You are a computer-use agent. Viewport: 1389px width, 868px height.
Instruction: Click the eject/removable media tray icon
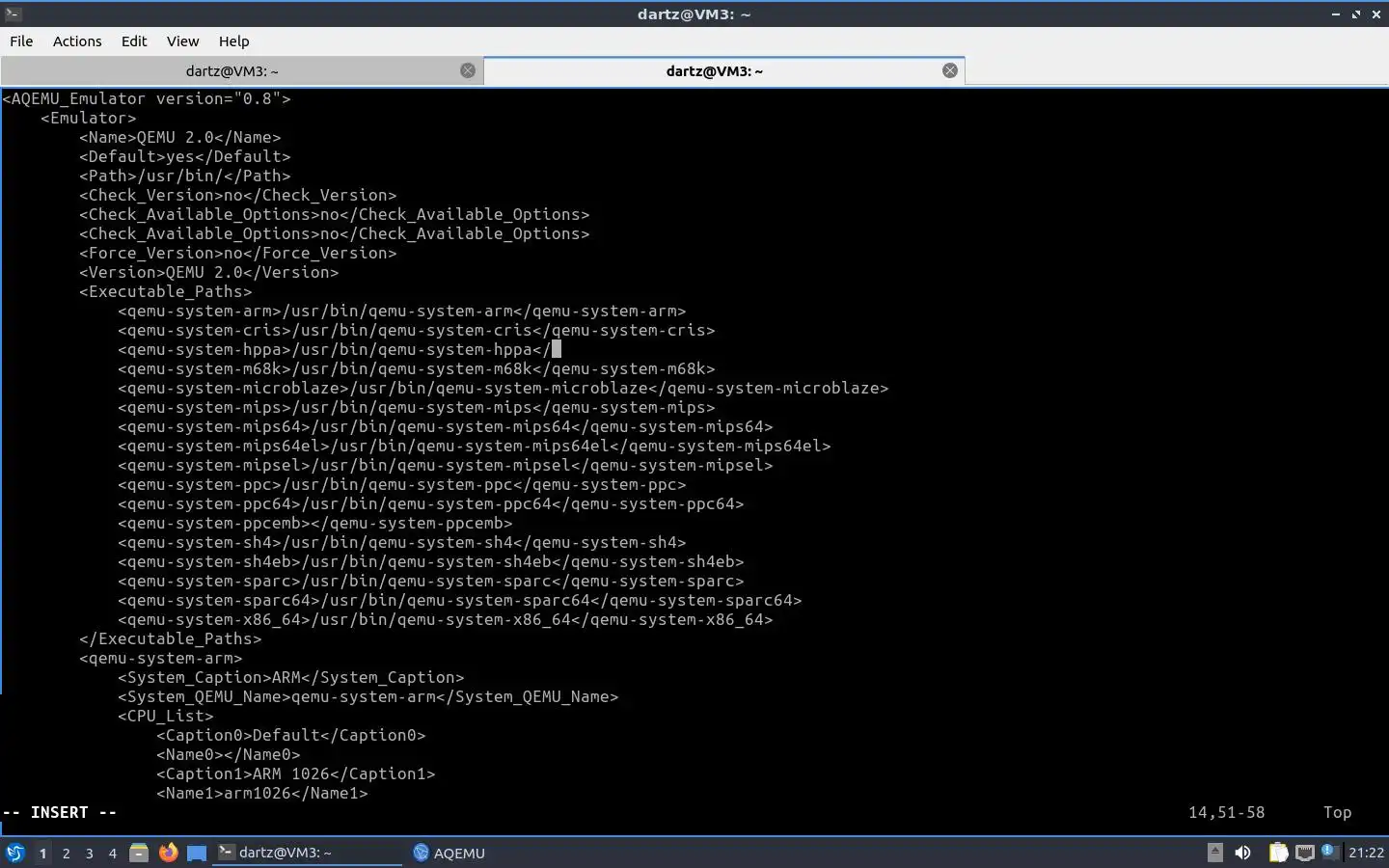1215,853
